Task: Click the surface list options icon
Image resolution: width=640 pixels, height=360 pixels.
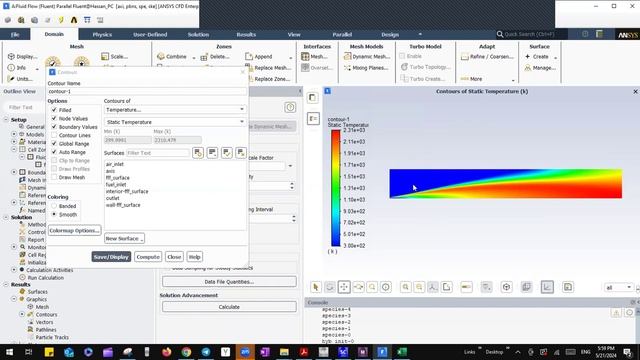Action: click(212, 153)
